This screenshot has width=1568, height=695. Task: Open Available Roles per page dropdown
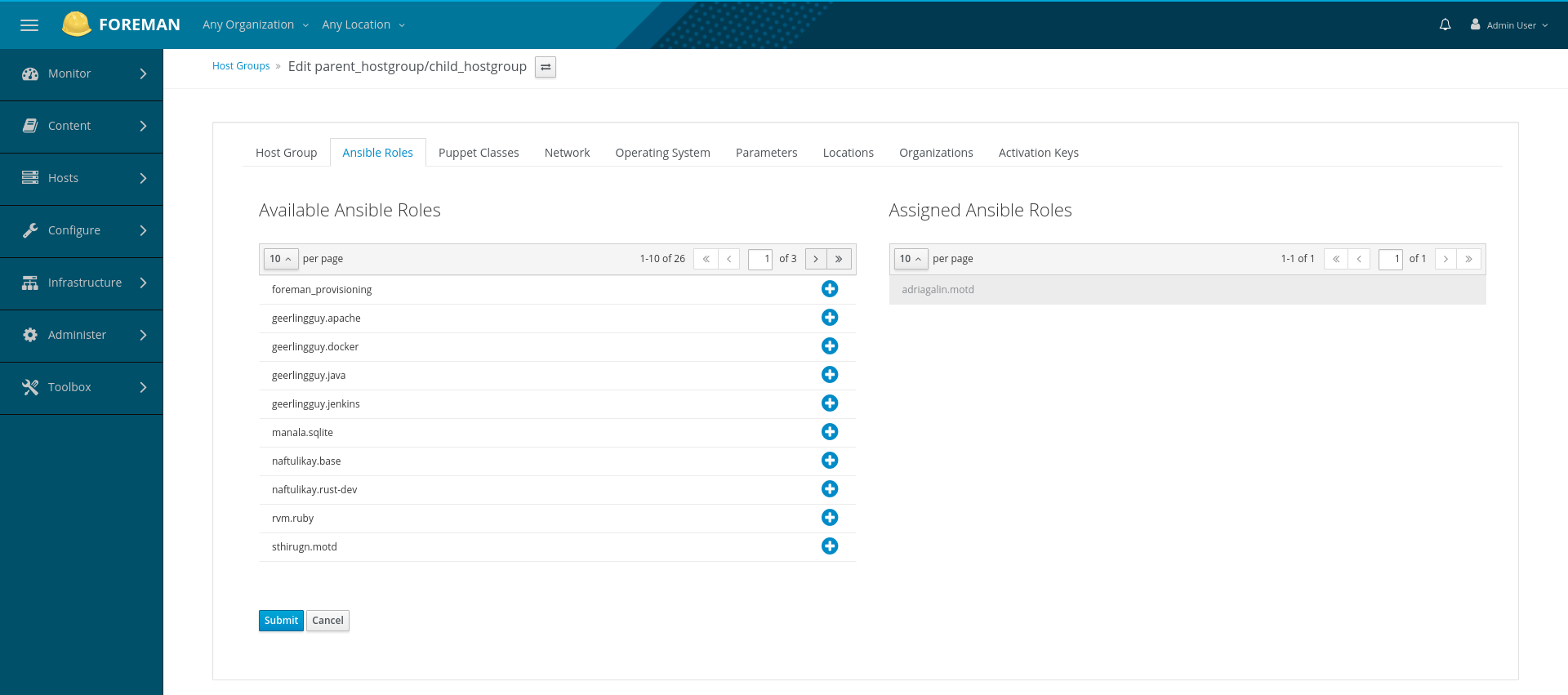pos(281,259)
